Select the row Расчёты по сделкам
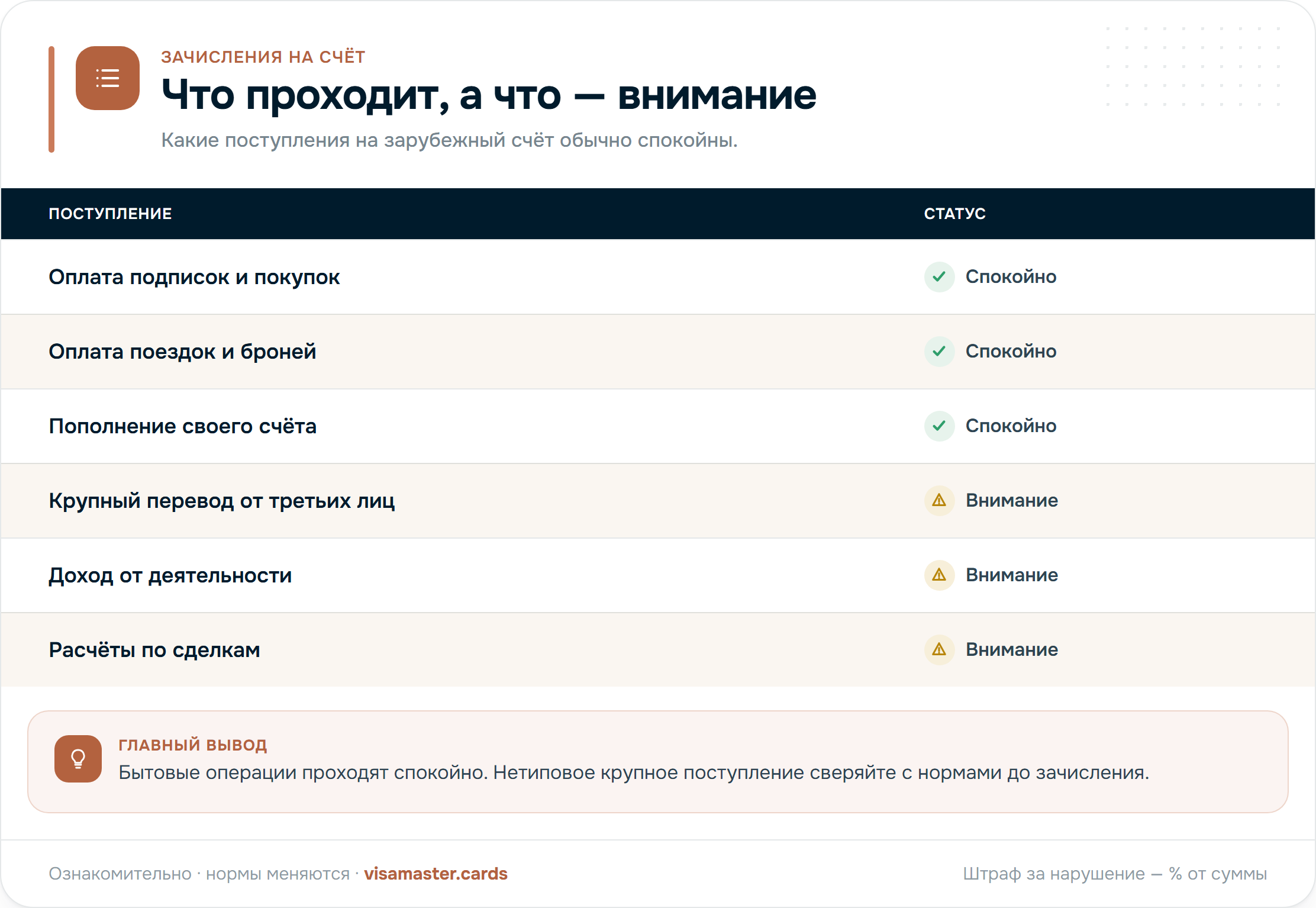Viewport: 1316px width, 908px height. pos(658,650)
